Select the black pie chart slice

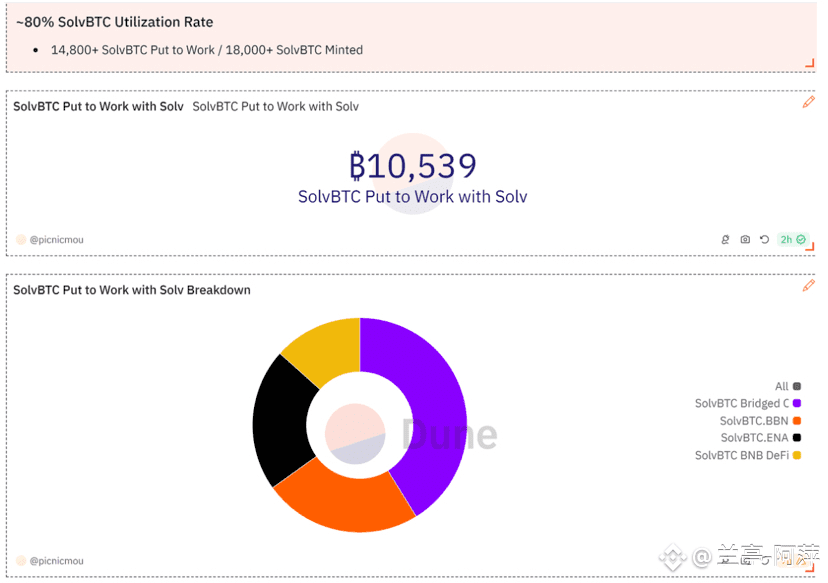tap(280, 422)
